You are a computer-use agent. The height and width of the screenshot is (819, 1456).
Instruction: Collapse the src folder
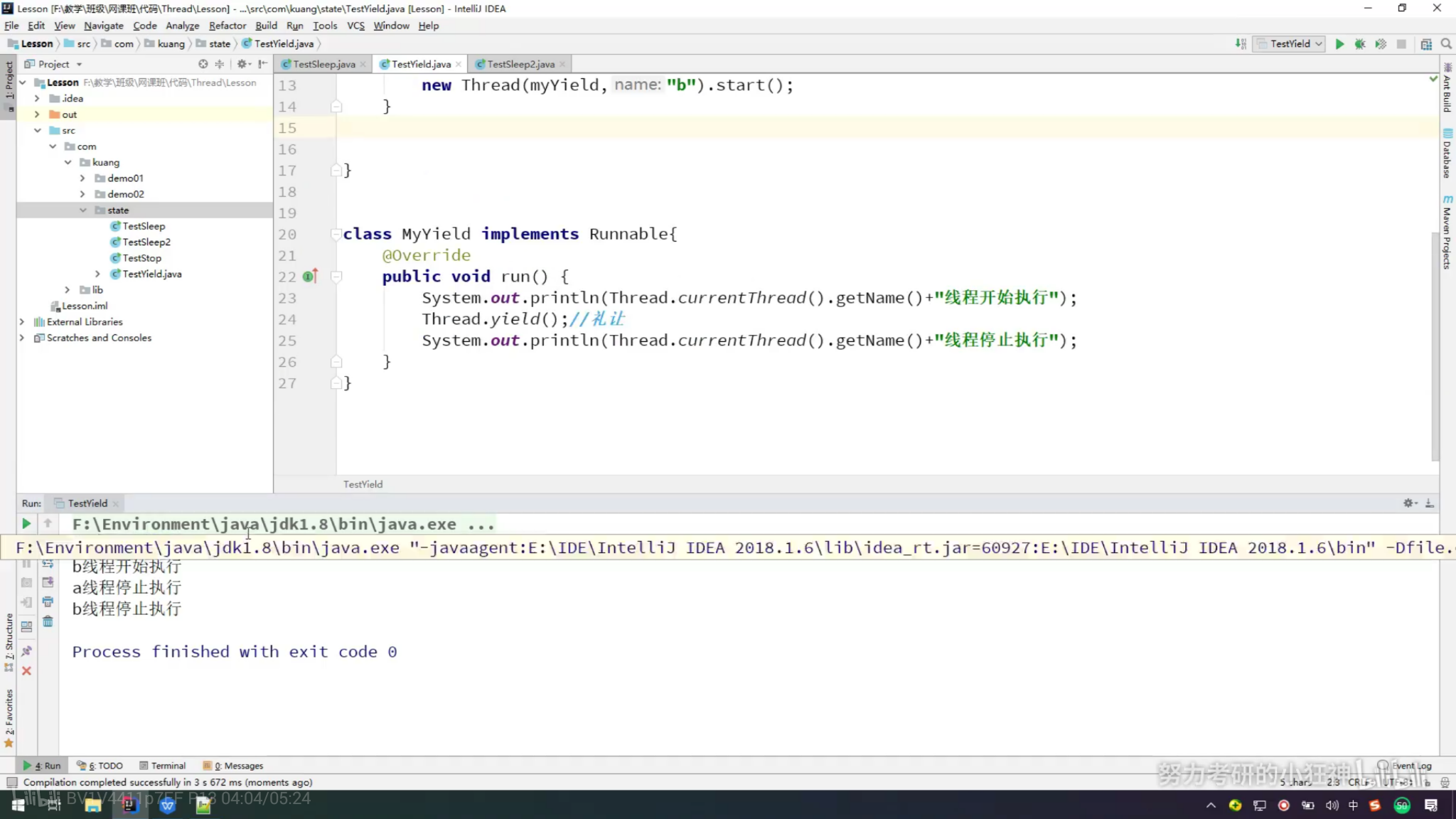click(x=37, y=131)
